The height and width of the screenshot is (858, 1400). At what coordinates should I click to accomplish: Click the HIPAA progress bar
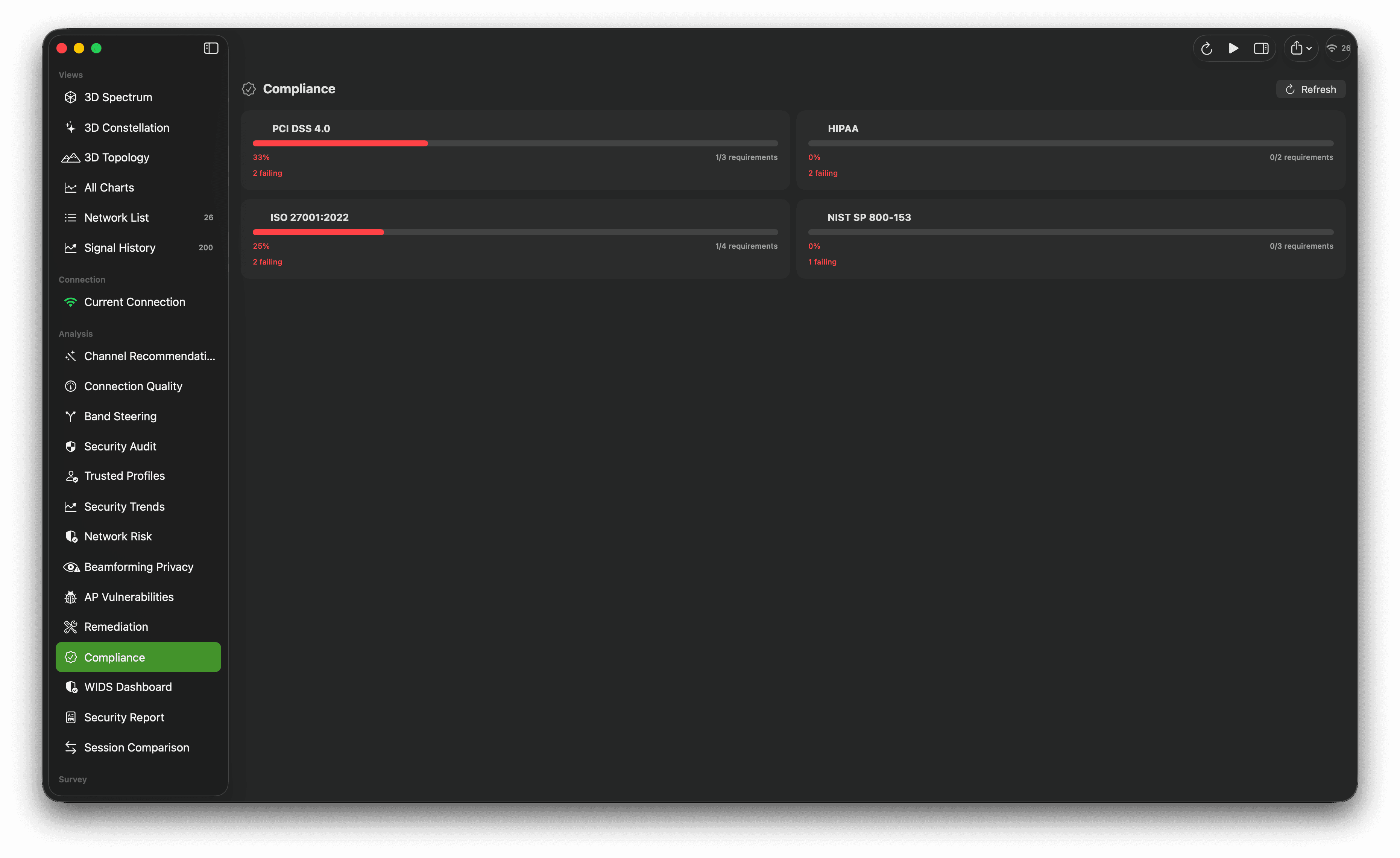1070,143
